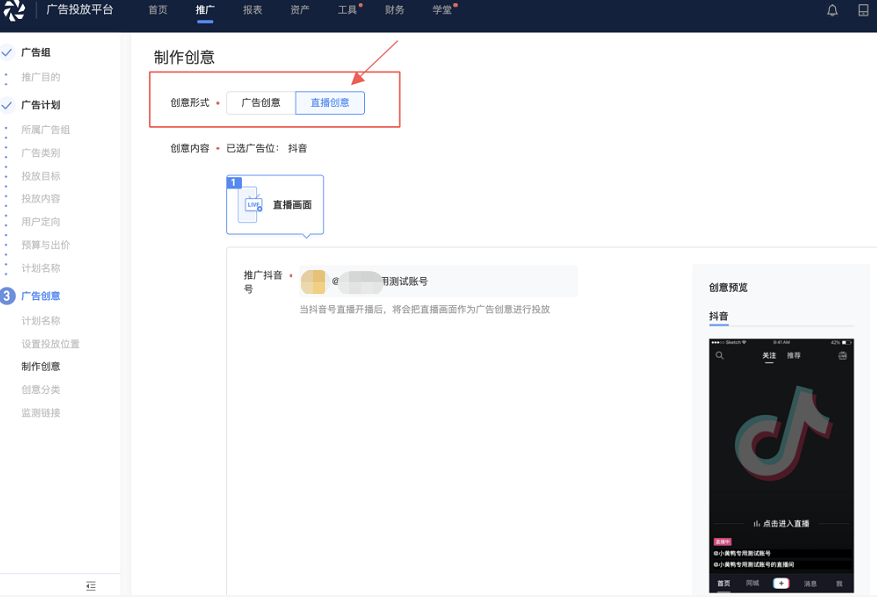Image resolution: width=877 pixels, height=597 pixels.
Task: Jump to 监测链接 in sidebar
Action: coord(41,413)
